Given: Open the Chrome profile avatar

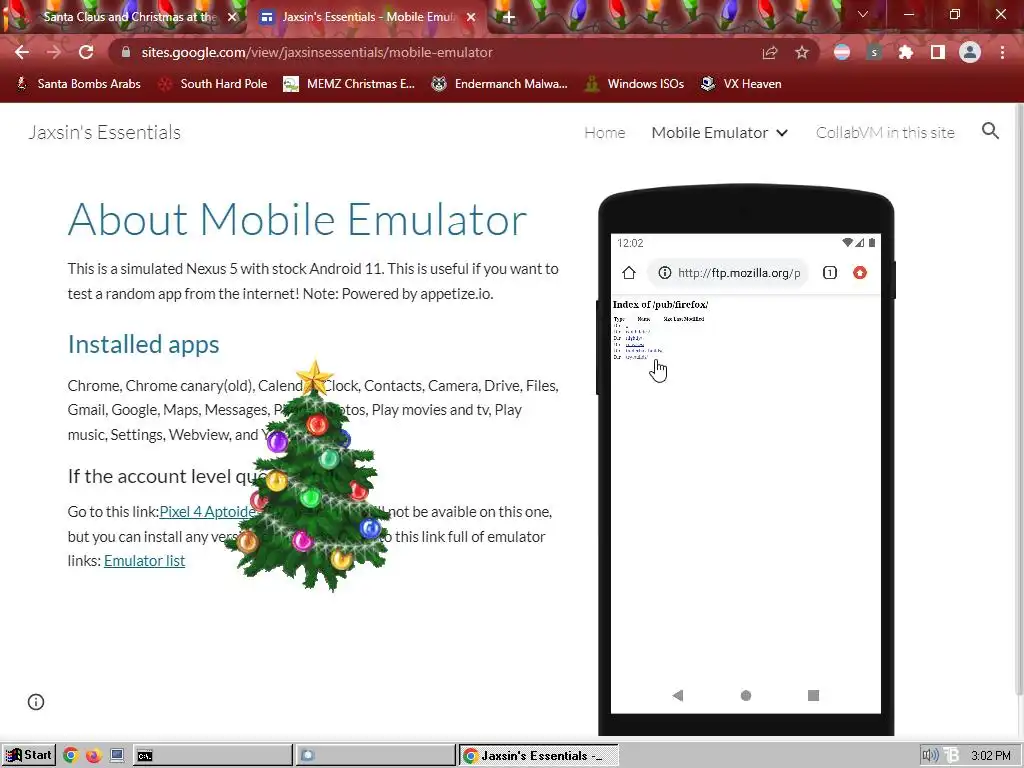Looking at the screenshot, I should point(970,52).
